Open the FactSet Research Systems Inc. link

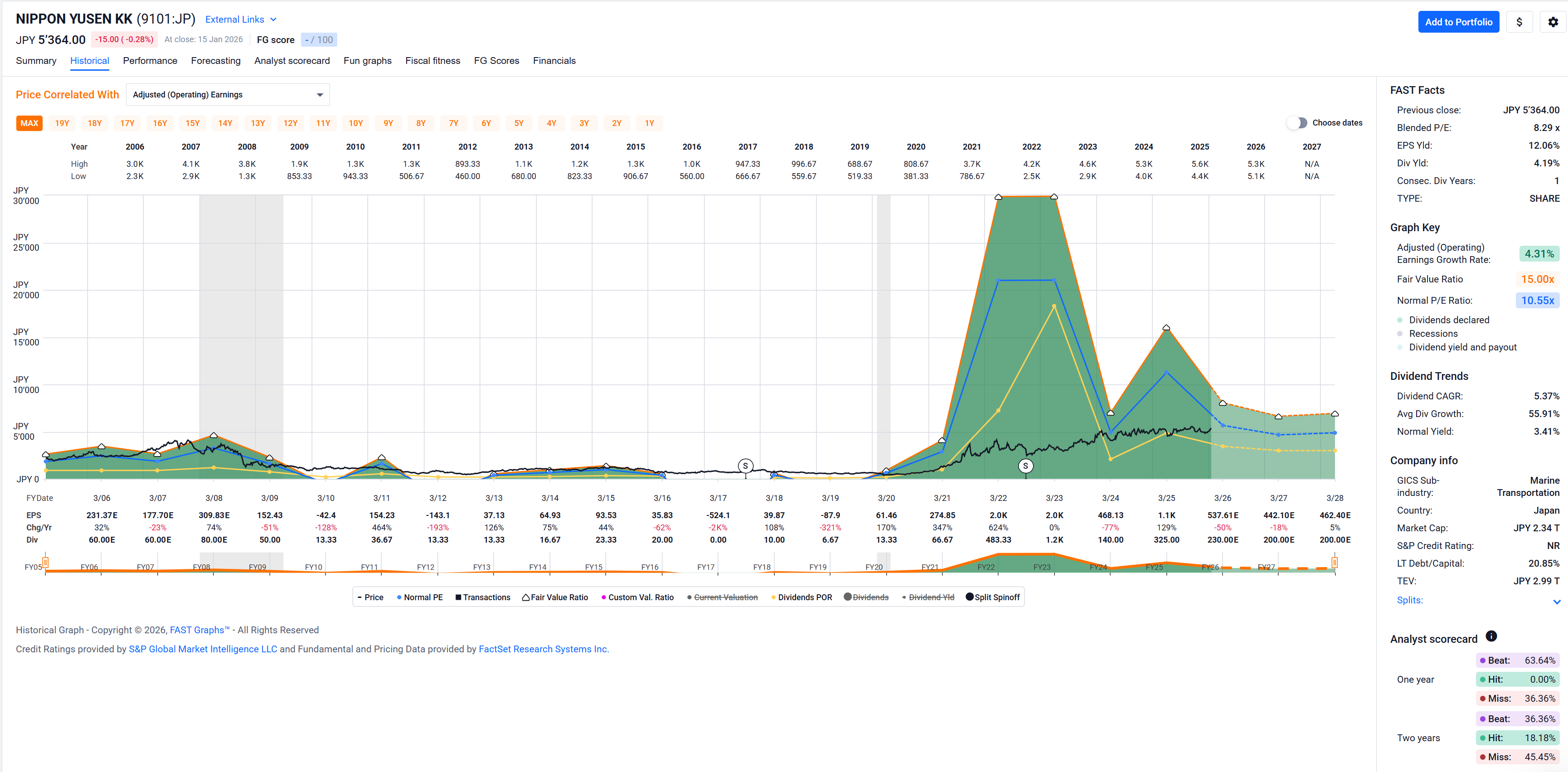[x=543, y=649]
